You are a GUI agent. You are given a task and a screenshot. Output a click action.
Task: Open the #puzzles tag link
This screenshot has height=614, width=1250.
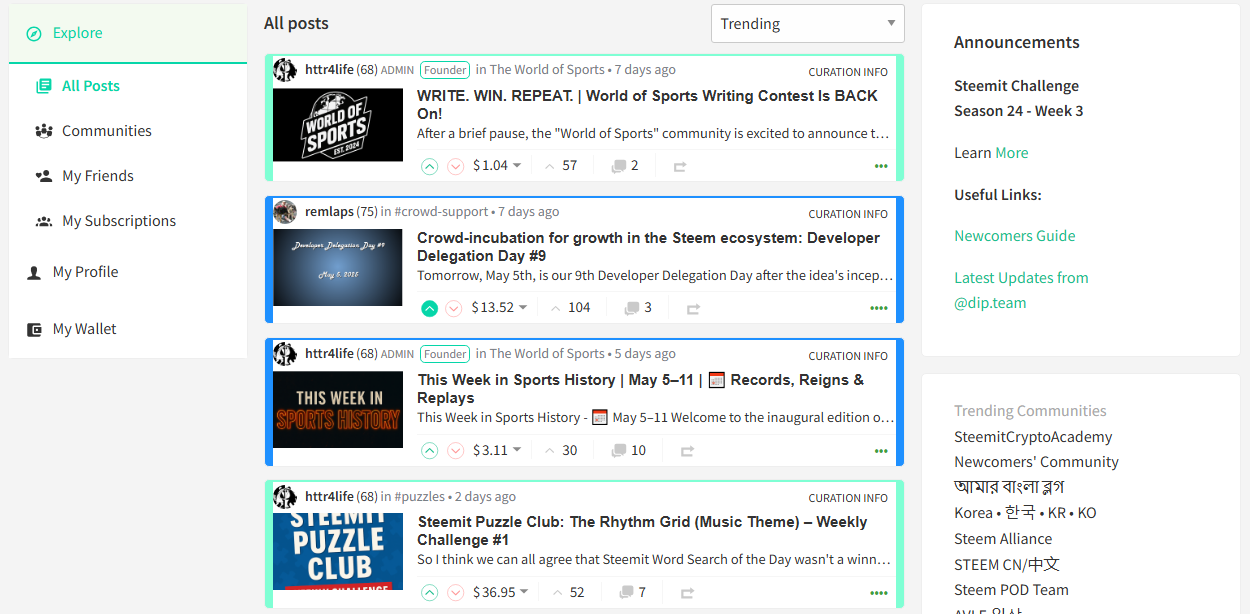click(x=420, y=497)
